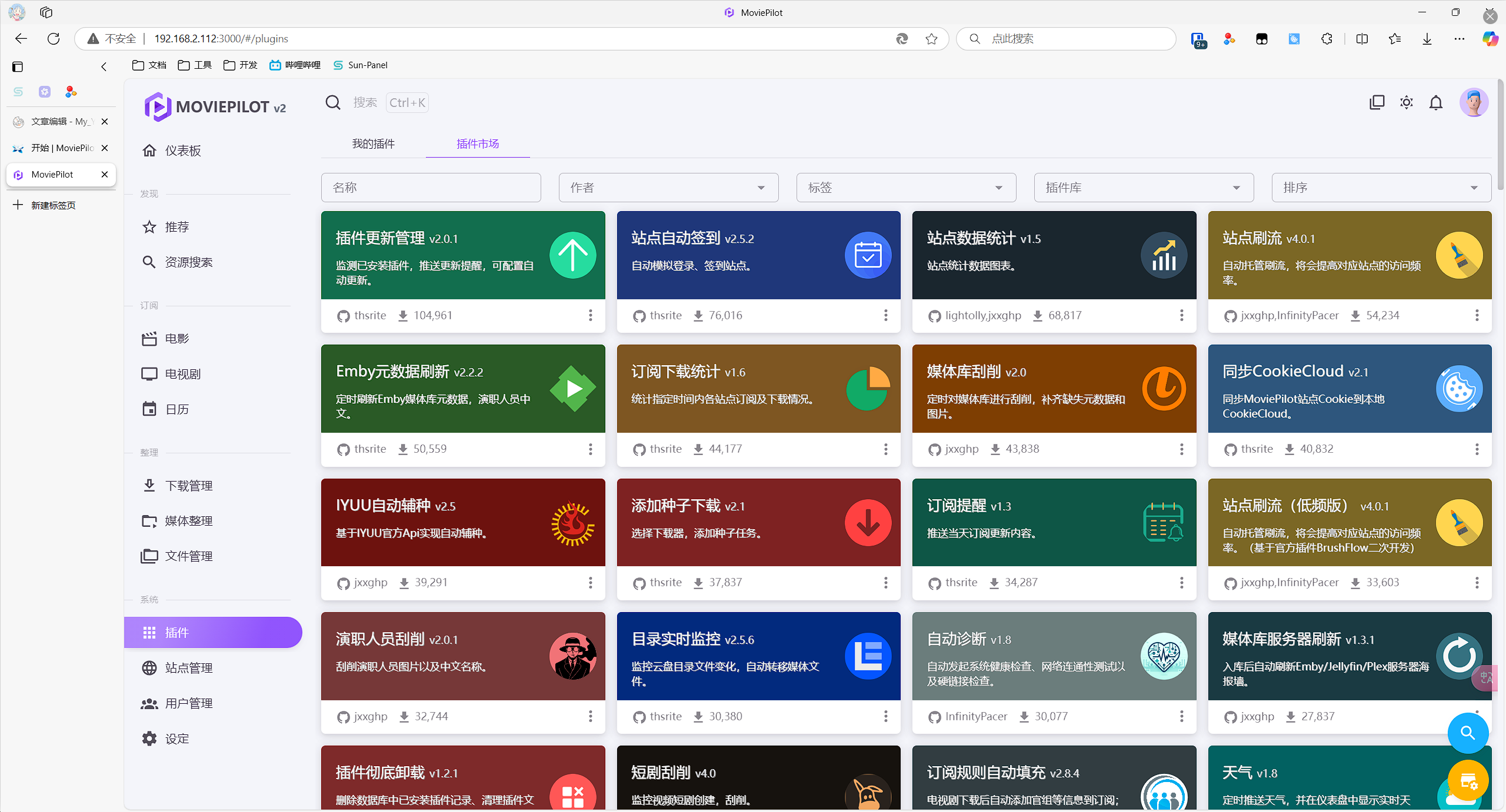Click the 媒体库刮削 orange circle icon

pos(1164,389)
